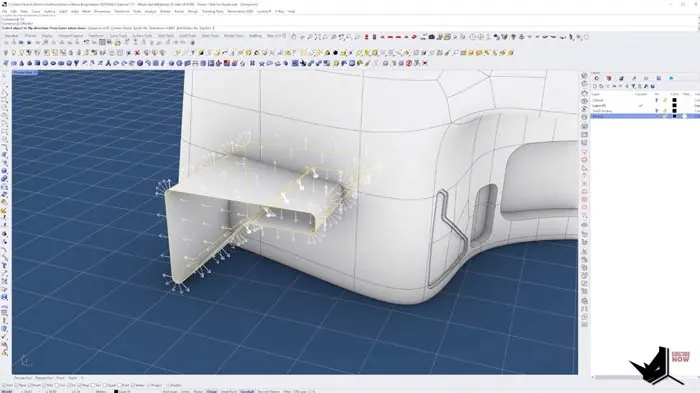Toggle Record History in the status bar

pos(268,391)
